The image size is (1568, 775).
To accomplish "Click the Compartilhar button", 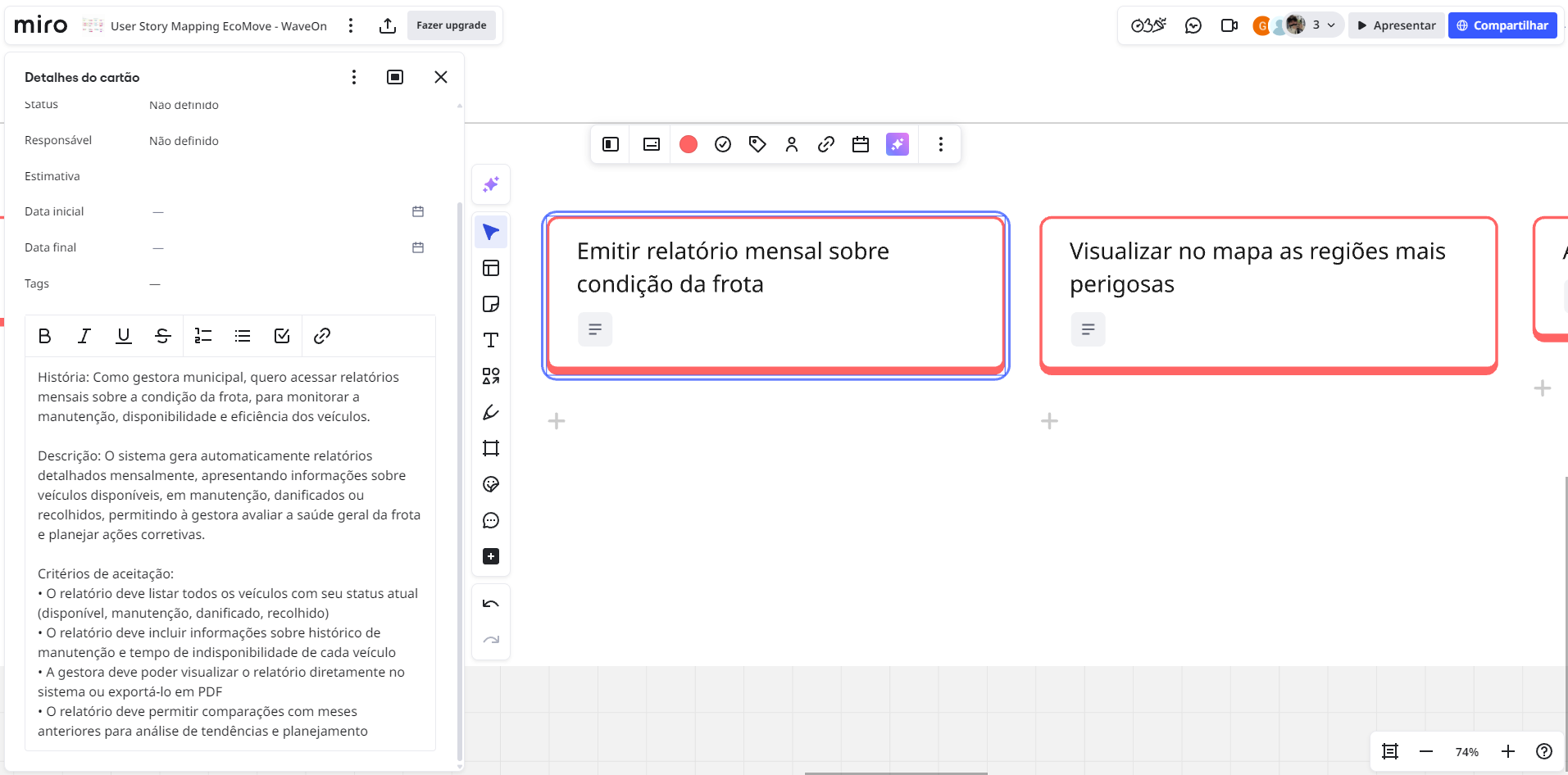I will click(1502, 25).
